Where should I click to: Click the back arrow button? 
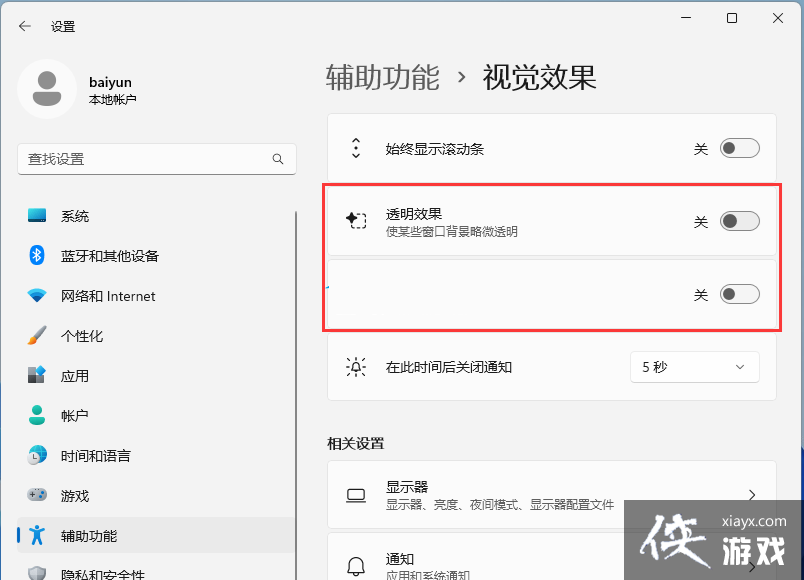23,26
